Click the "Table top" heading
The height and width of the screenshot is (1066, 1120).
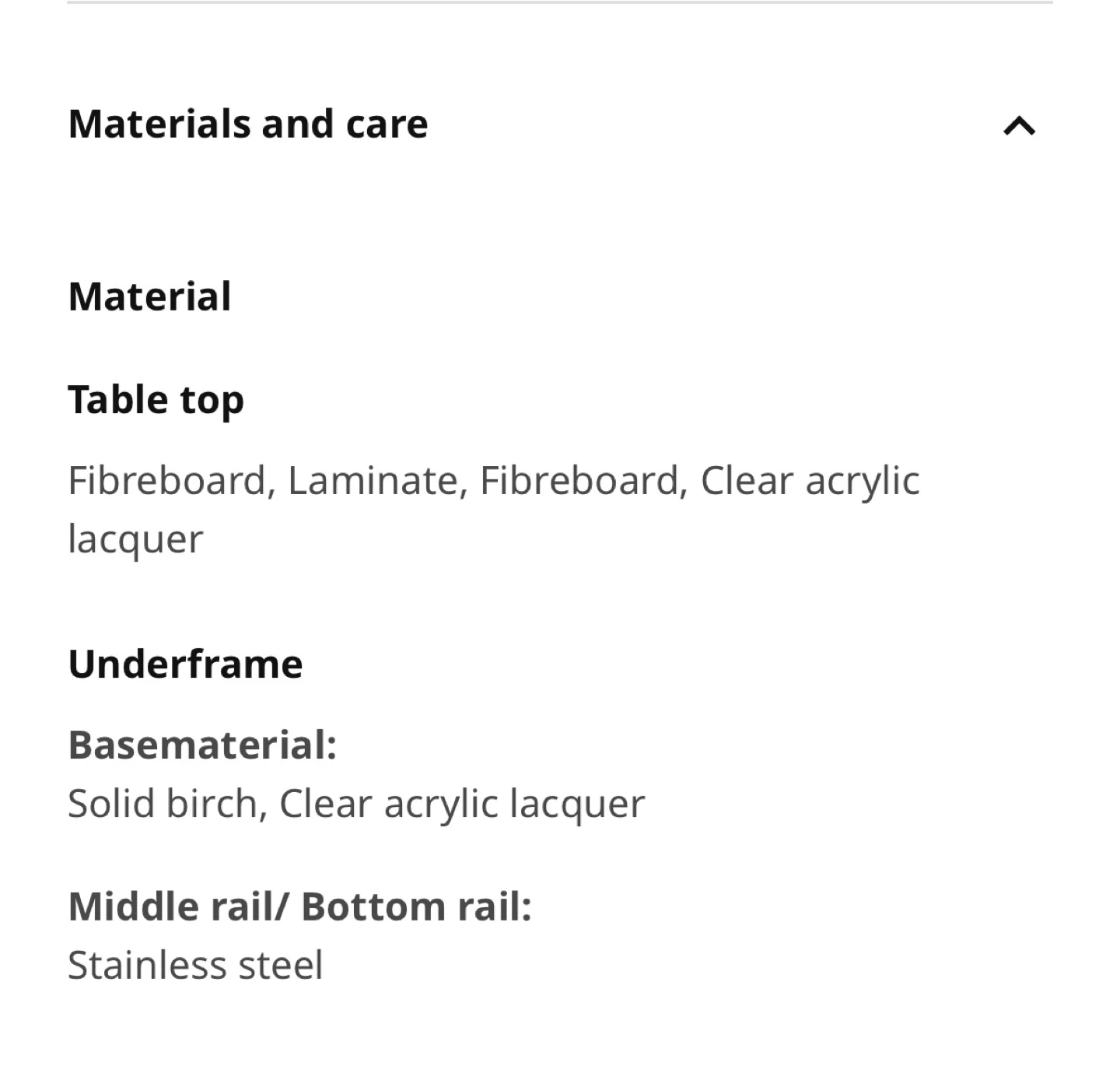(x=156, y=400)
